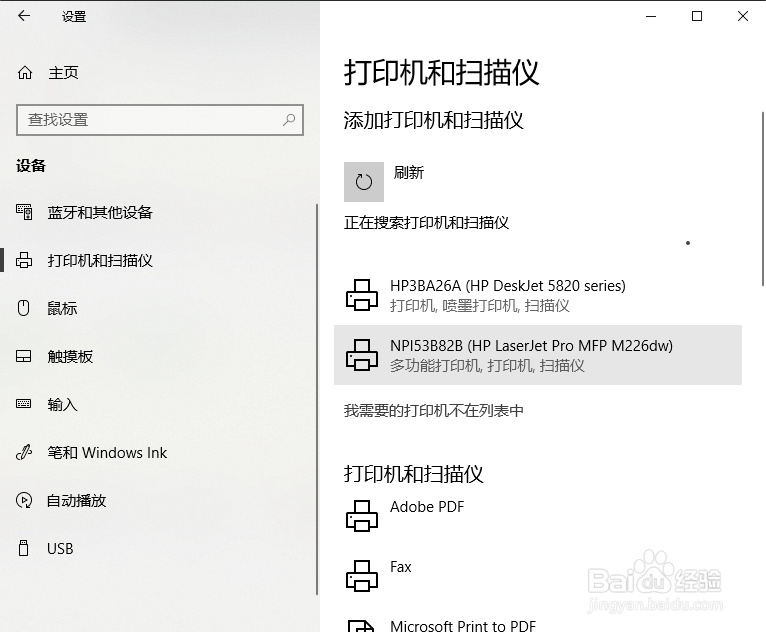Open USB settings
Screen dimensions: 766x632
60,548
